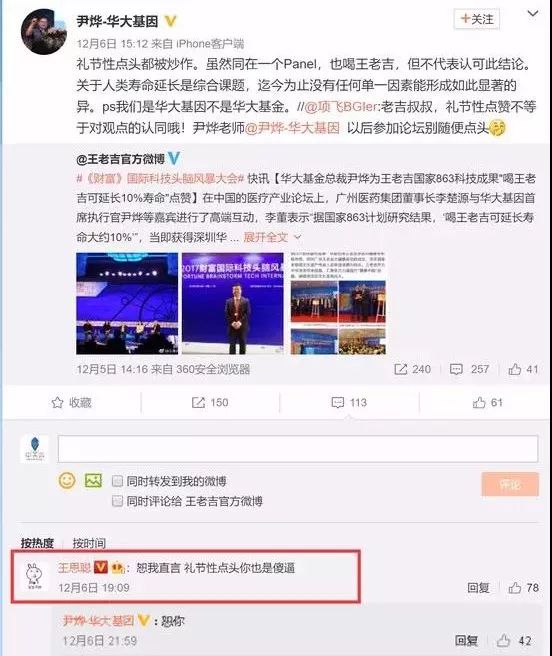Open the comments tab showing 113
The height and width of the screenshot is (656, 552).
pos(349,402)
